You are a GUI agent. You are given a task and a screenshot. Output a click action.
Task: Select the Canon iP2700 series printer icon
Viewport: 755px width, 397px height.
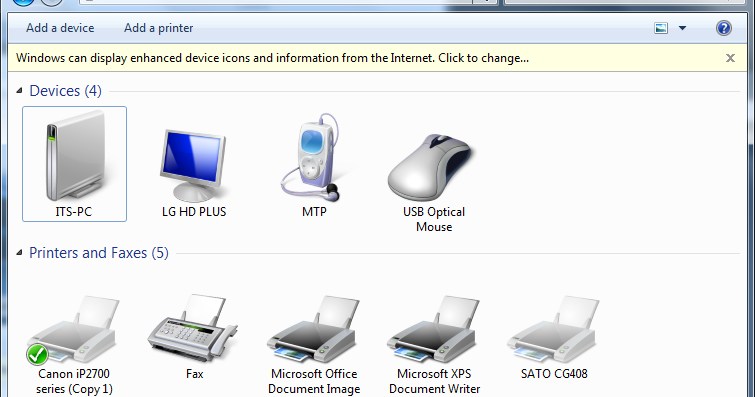[x=73, y=330]
